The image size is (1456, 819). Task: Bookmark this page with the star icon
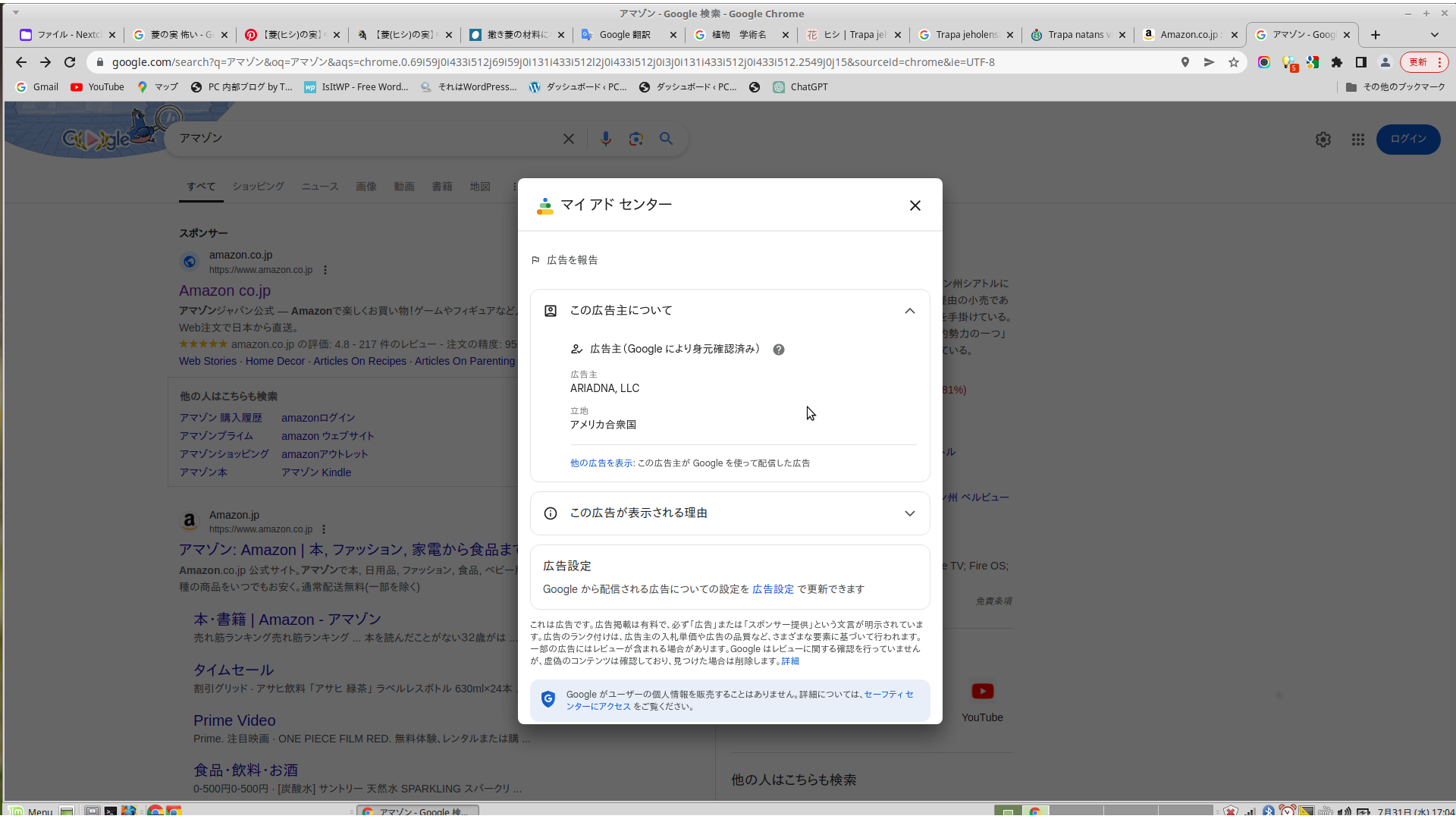click(x=1234, y=62)
